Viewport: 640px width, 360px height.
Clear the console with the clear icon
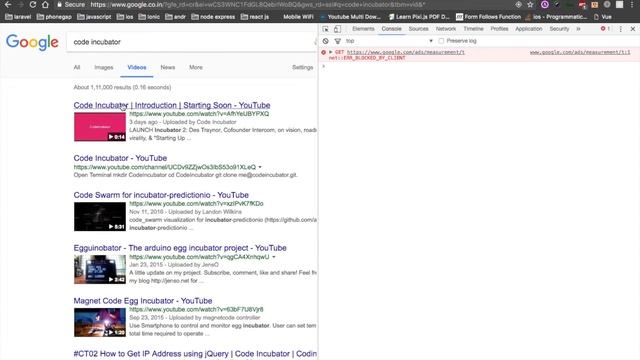click(x=325, y=41)
